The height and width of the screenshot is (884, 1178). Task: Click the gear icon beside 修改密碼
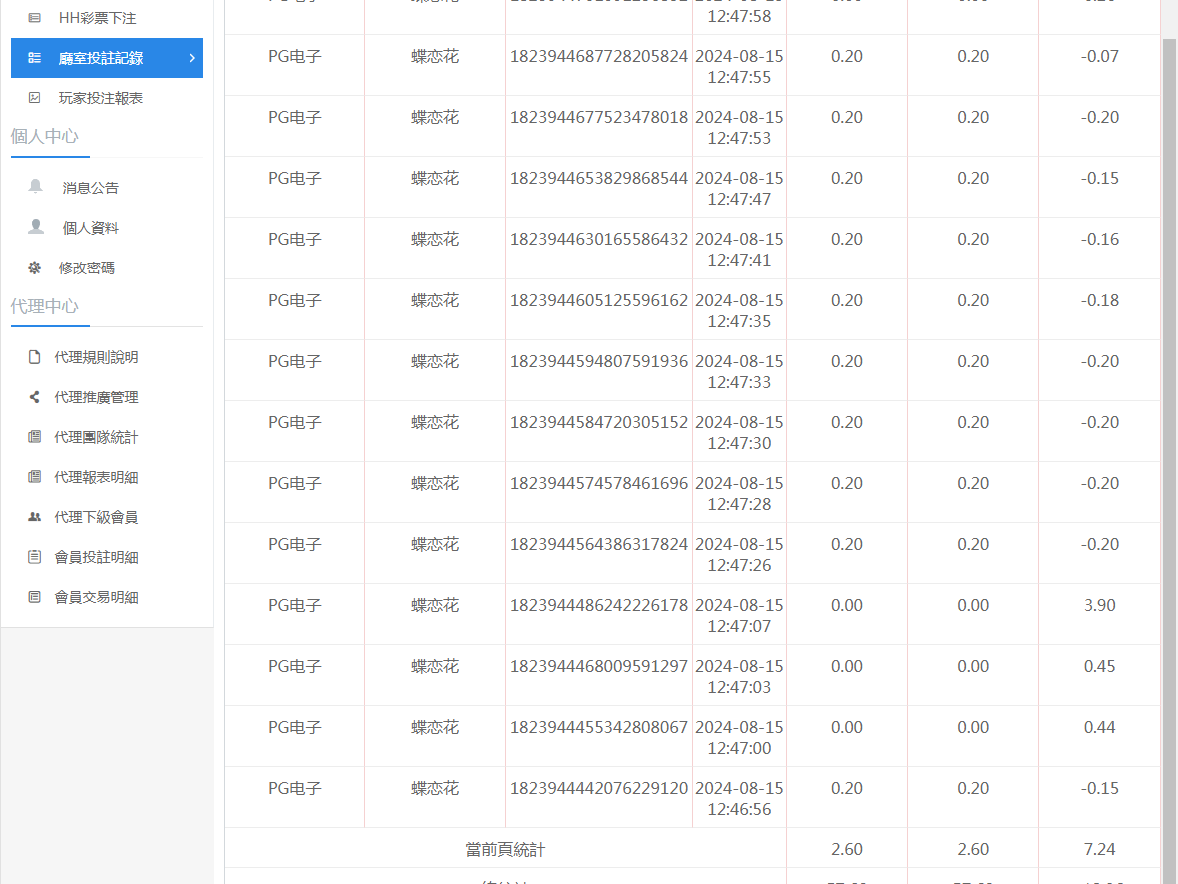(x=35, y=268)
